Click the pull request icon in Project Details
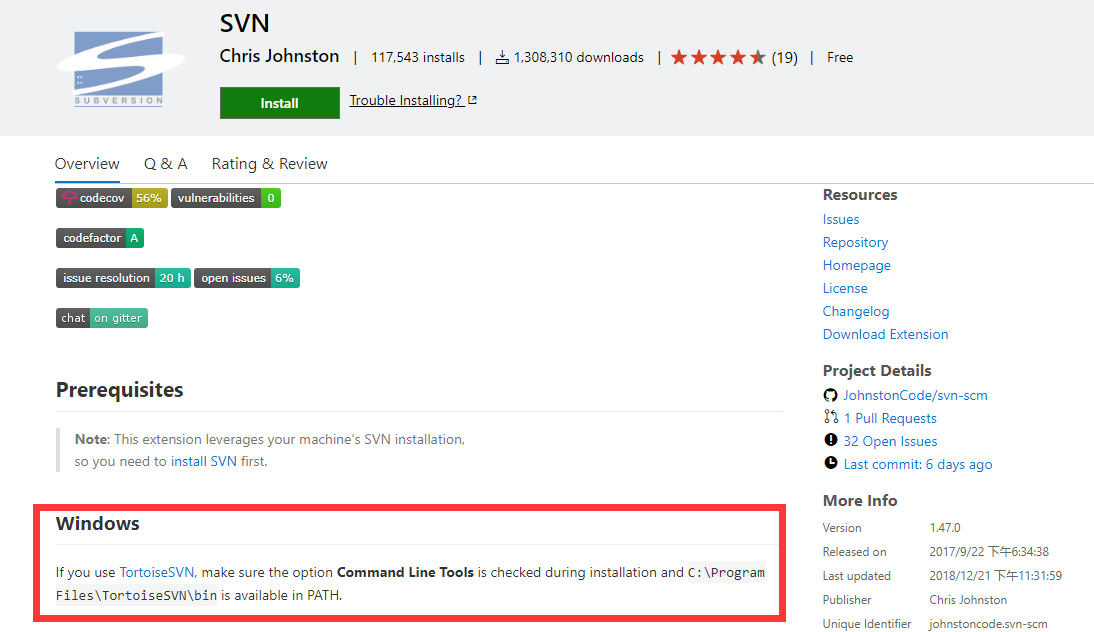 [831, 418]
